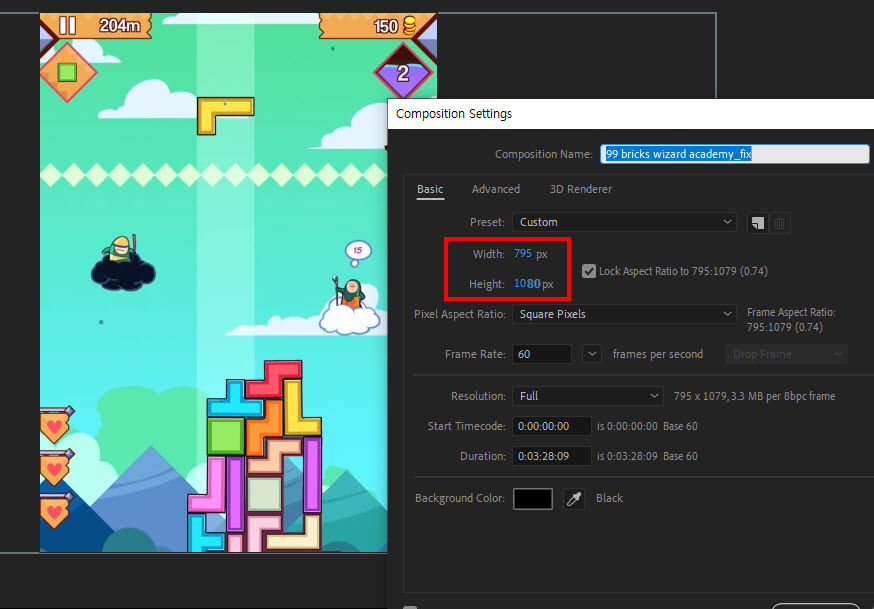
Task: Open the frame rate arrow dropdown
Action: [592, 354]
